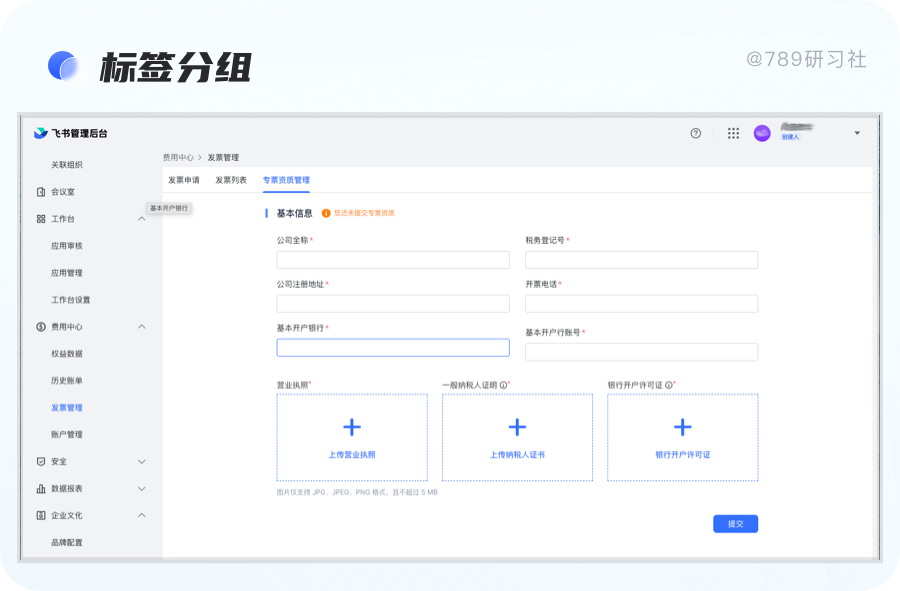This screenshot has width=900, height=591.
Task: Click the 基本开户银行 tooltip label
Action: [169, 208]
